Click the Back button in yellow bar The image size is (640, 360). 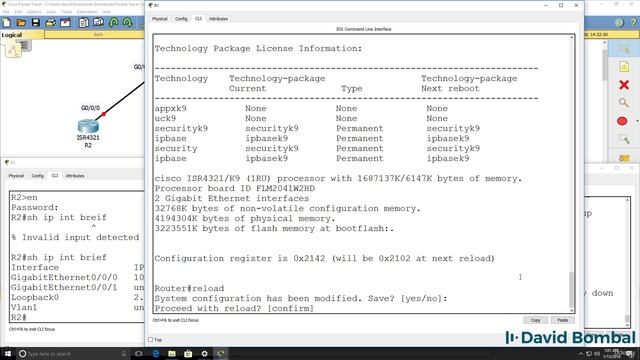tap(98, 35)
